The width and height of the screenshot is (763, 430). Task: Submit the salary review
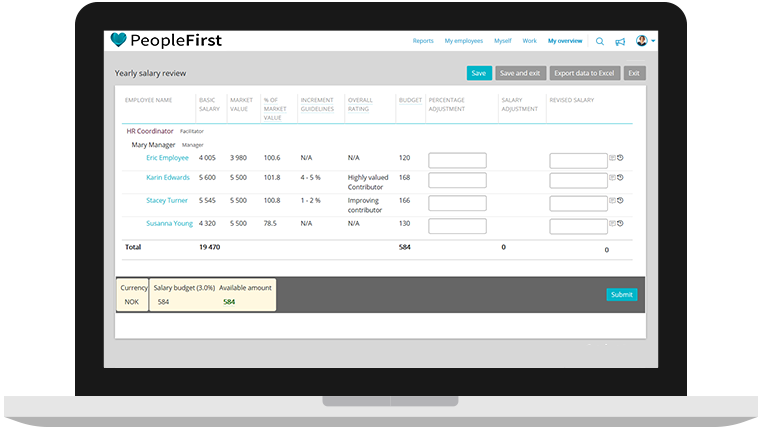[621, 294]
